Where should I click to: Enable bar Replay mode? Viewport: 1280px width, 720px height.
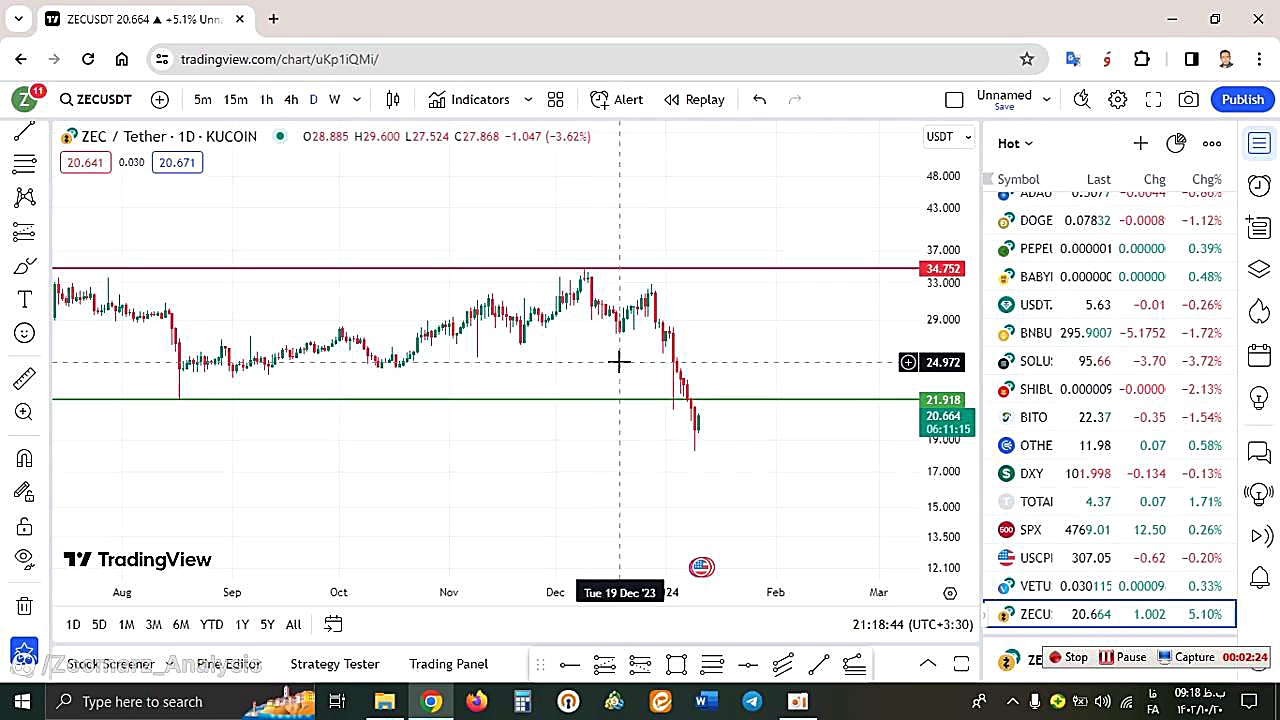(x=694, y=99)
